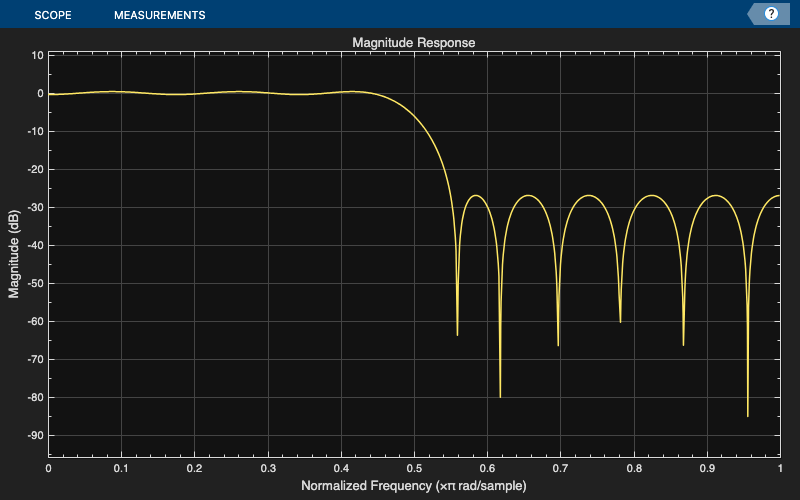Click the y-axis tick label -90

(x=36, y=436)
